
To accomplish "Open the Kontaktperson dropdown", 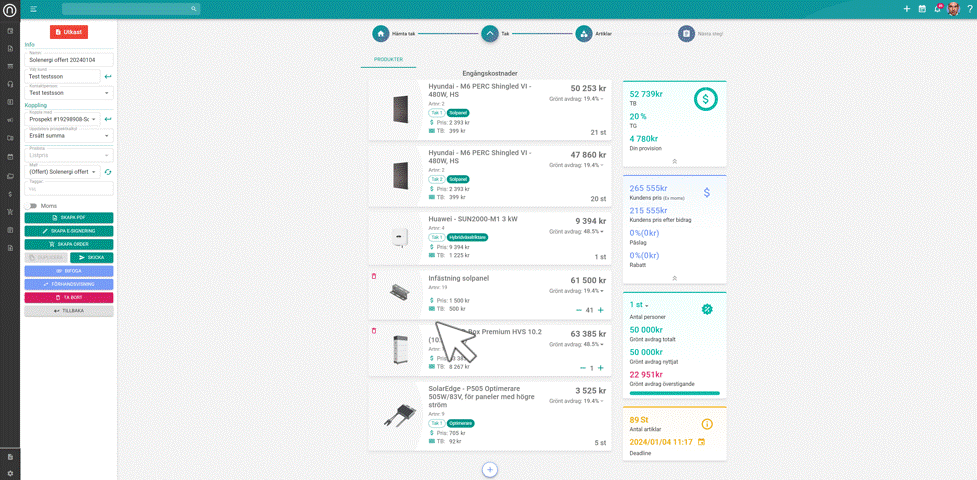I will point(69,91).
